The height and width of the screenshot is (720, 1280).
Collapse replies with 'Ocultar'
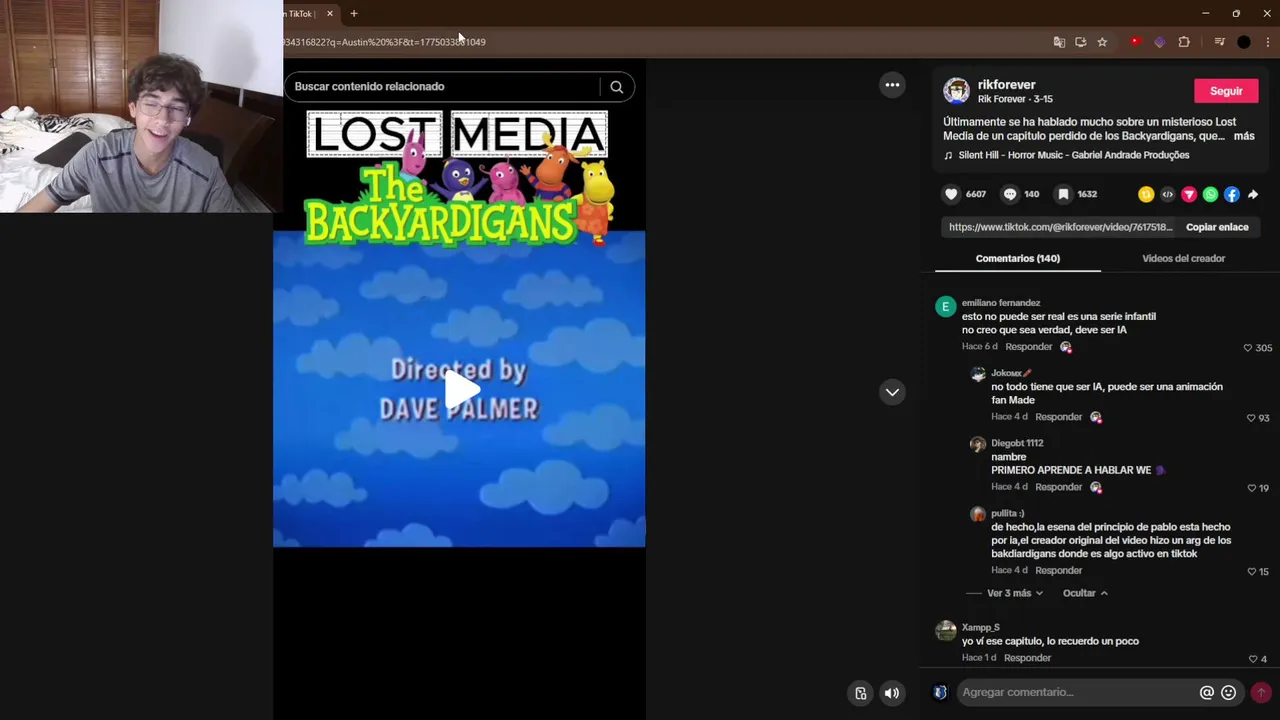tap(1085, 593)
